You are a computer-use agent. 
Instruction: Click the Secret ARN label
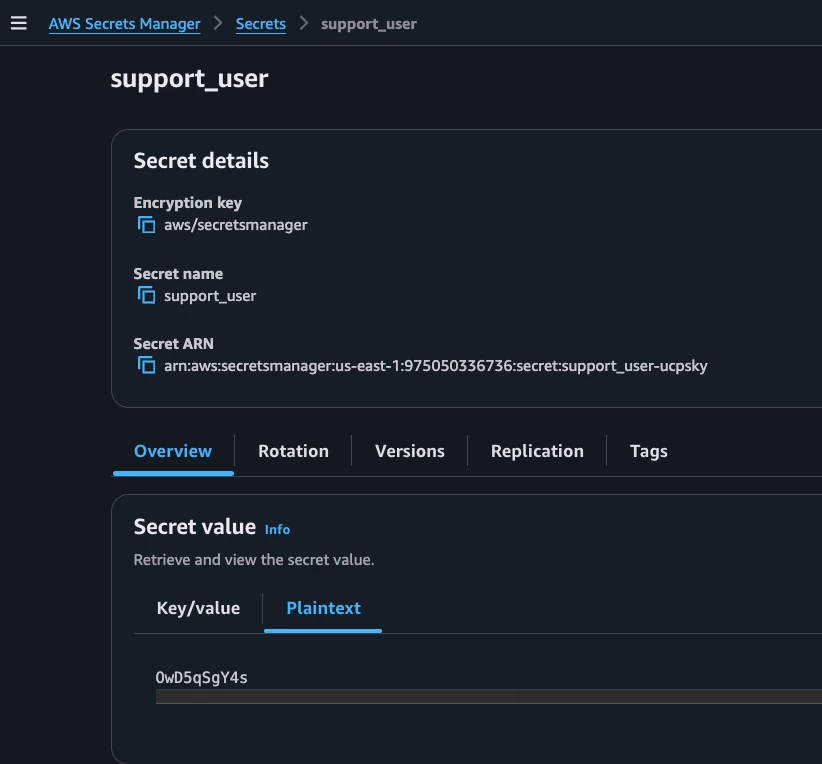(174, 344)
